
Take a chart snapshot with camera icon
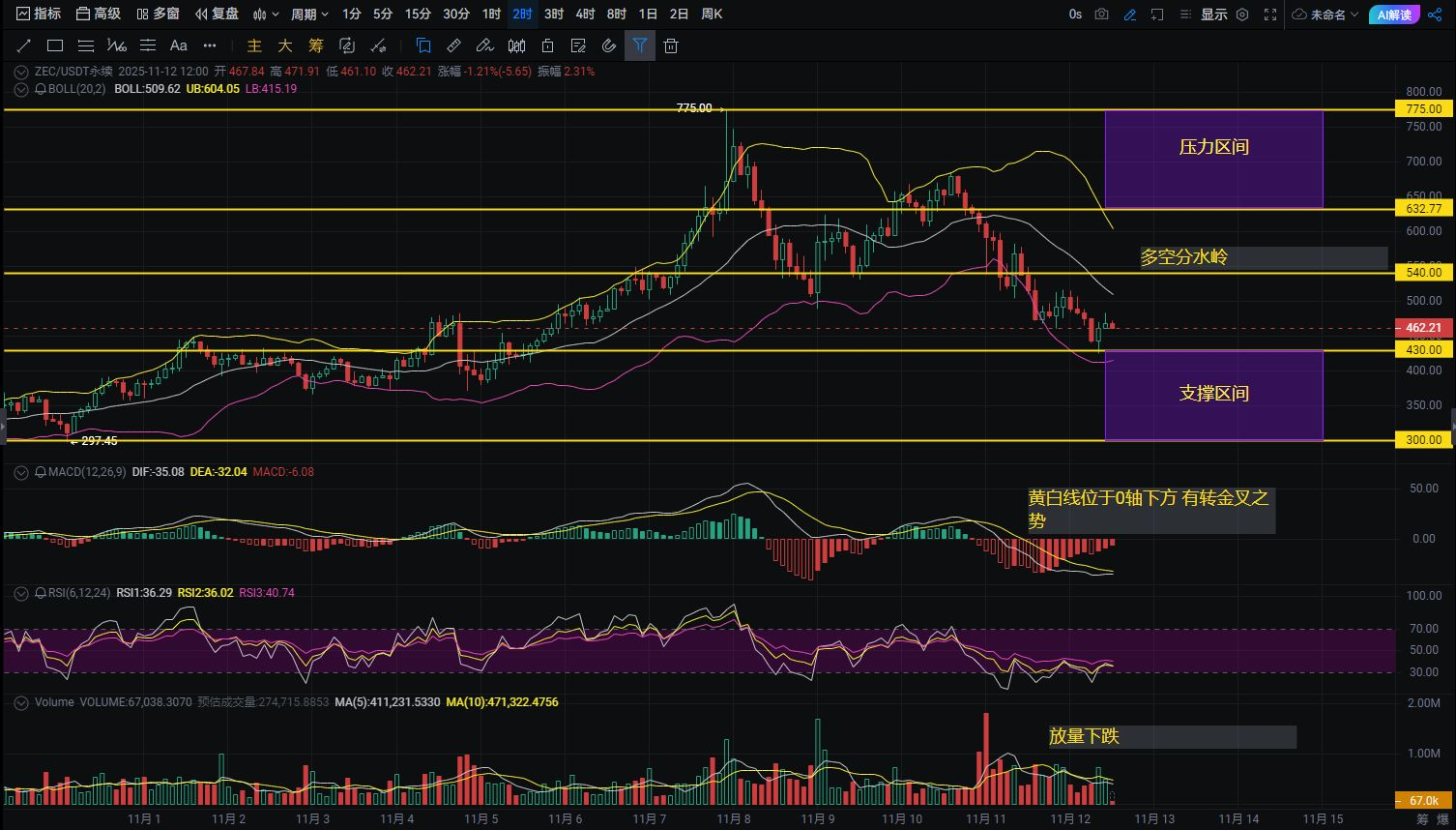point(1102,15)
